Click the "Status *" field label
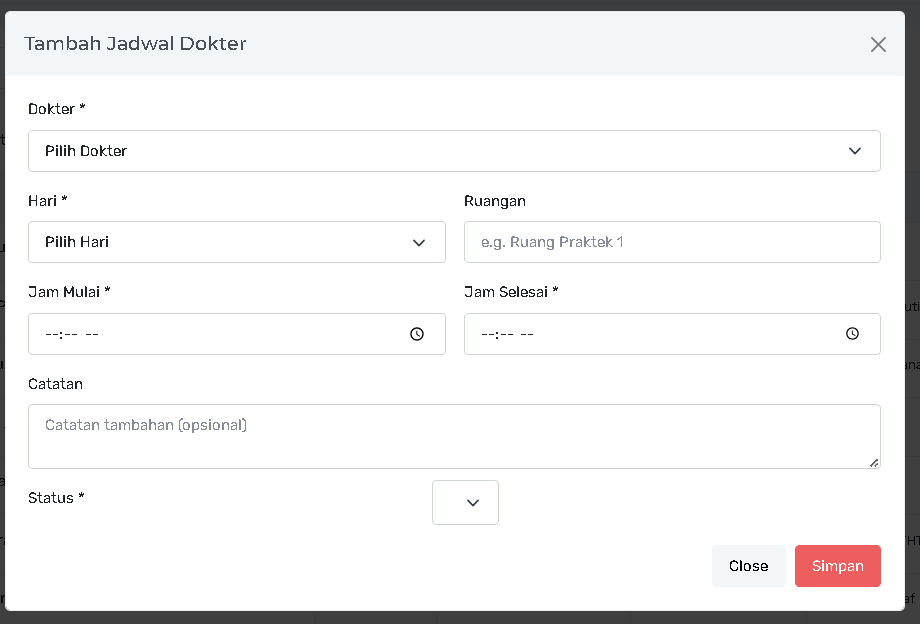Image resolution: width=920 pixels, height=624 pixels. (x=56, y=498)
